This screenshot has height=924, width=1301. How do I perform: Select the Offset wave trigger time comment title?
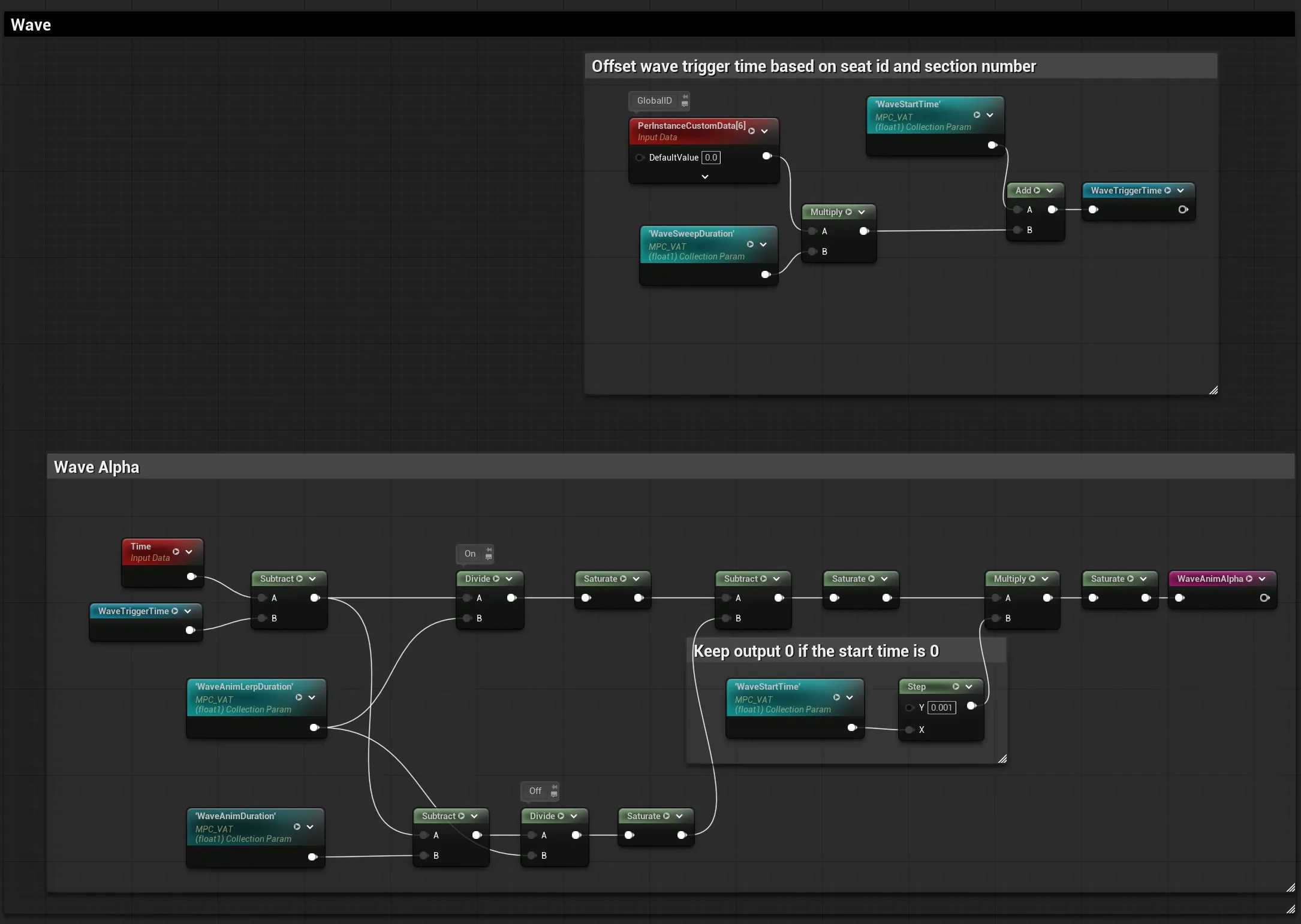tap(814, 67)
